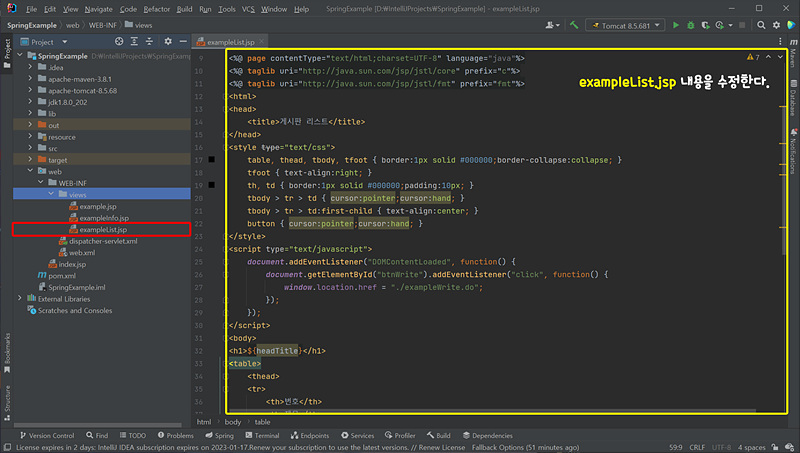The image size is (800, 453).
Task: Open the Navigate menu
Action: pos(98,9)
